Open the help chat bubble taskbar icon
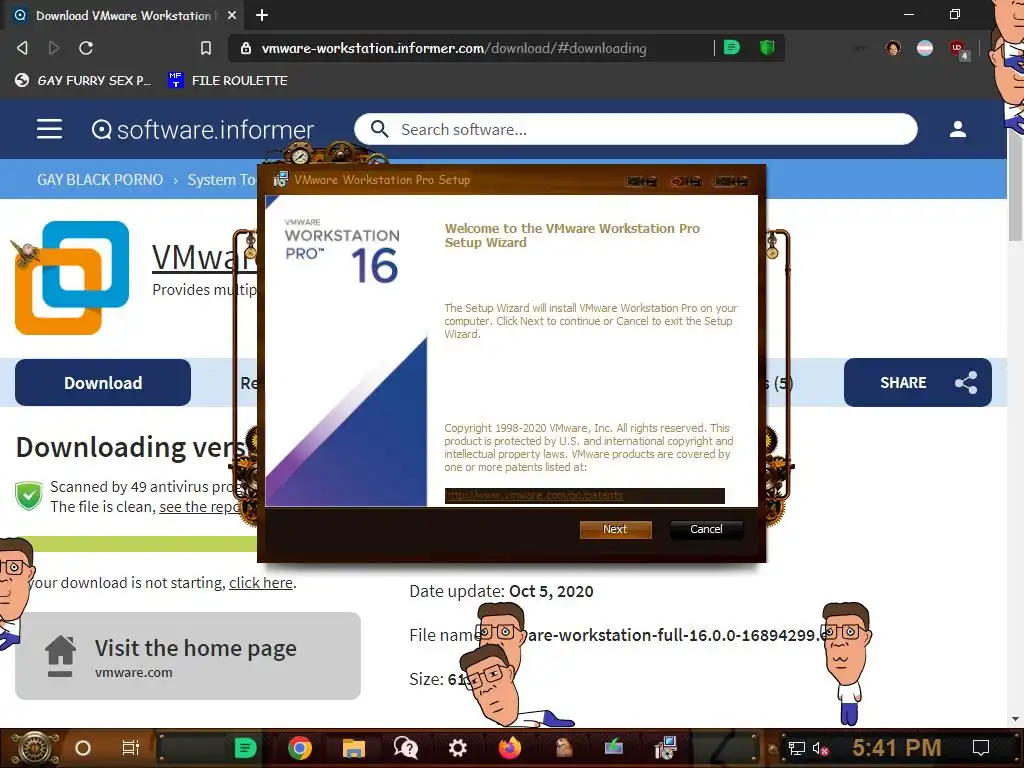 point(406,748)
